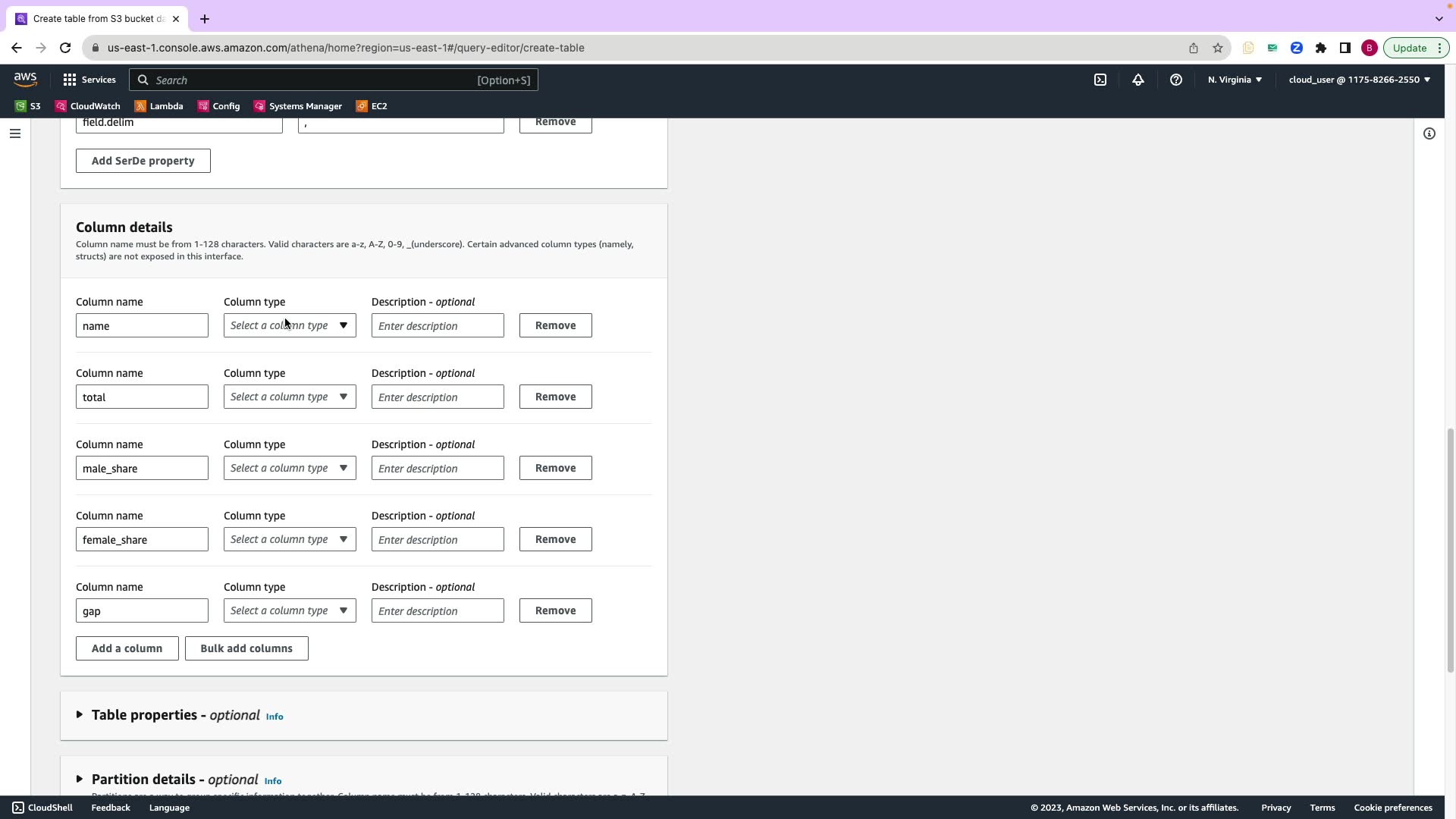Open the CloudShell icon in top navbar

[x=1100, y=80]
